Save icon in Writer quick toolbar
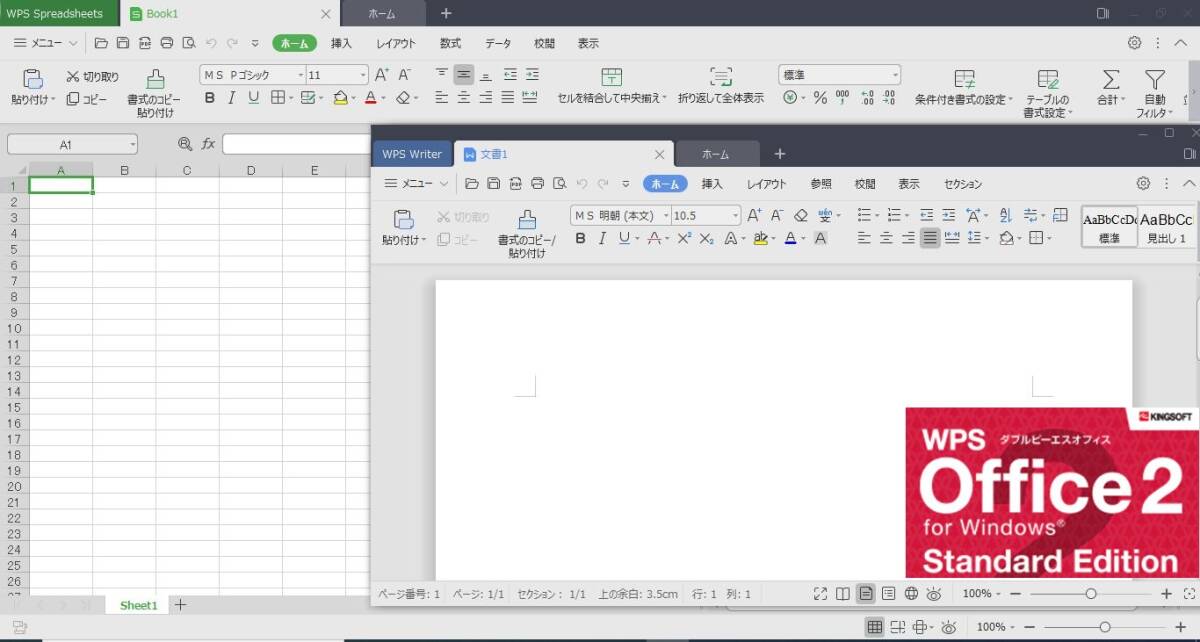Image resolution: width=1200 pixels, height=642 pixels. tap(493, 184)
